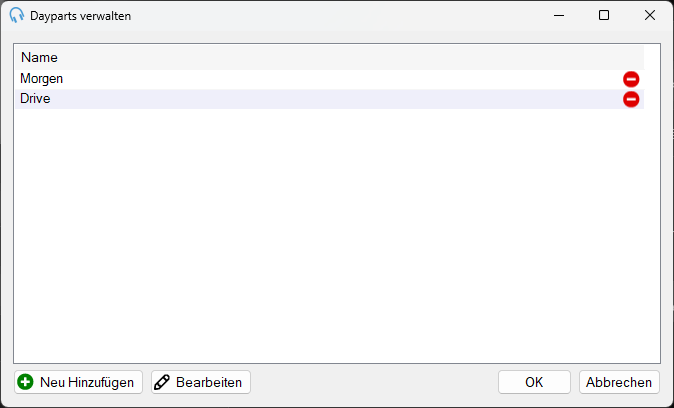Click the green plus icon beside Neu Hinzufügen
Viewport: 674px width, 408px height.
pyautogui.click(x=25, y=382)
